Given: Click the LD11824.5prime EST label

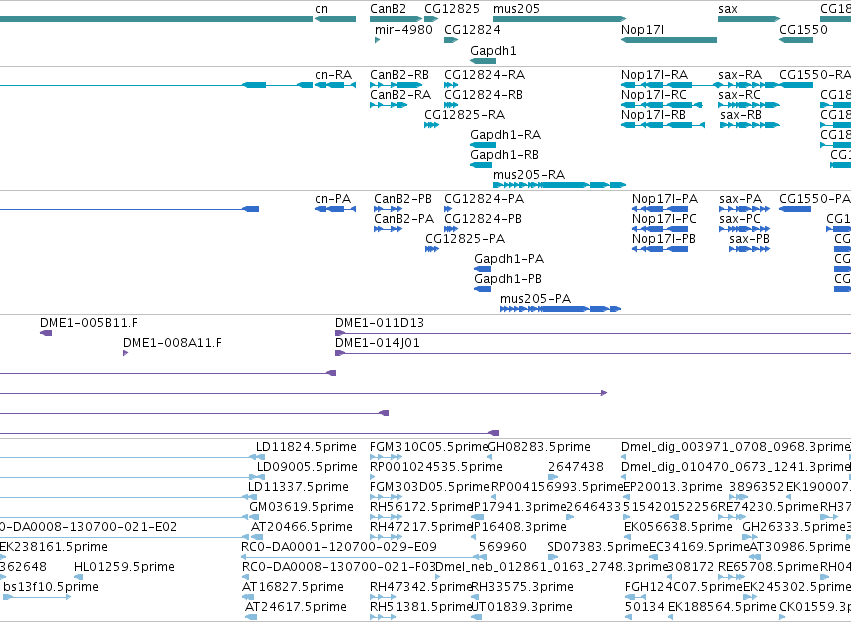Looking at the screenshot, I should point(306,447).
